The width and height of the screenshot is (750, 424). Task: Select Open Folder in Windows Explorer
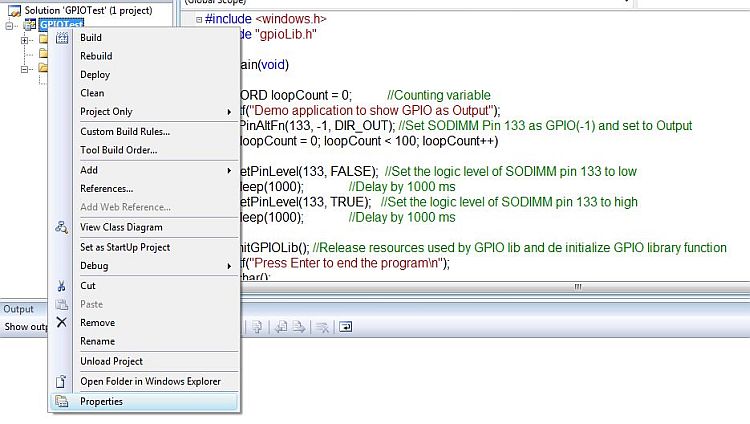pos(151,382)
